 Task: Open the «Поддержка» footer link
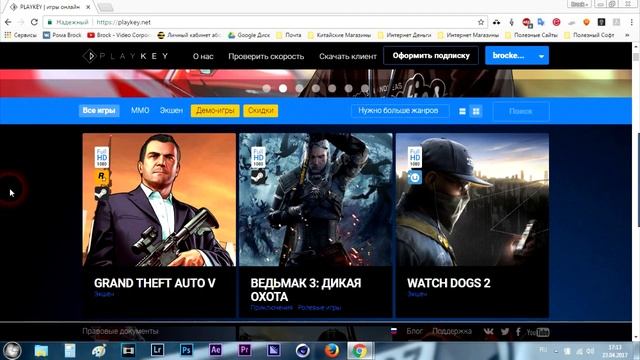[452, 331]
